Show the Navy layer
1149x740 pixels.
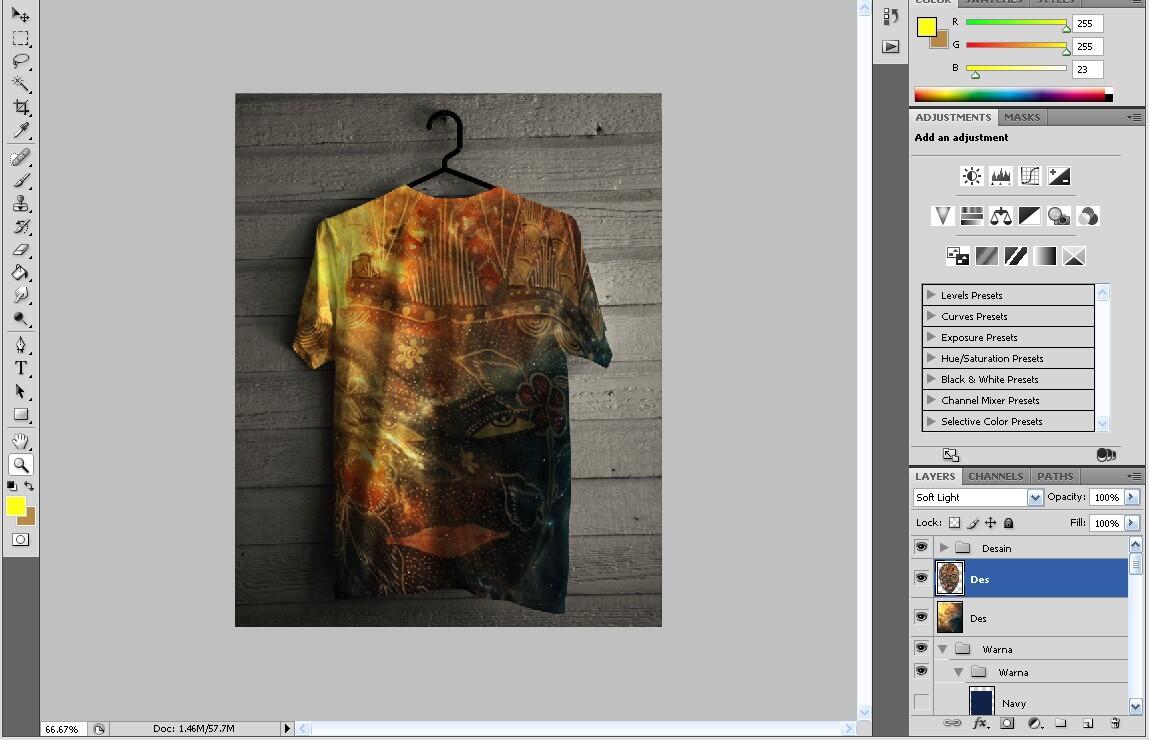(921, 702)
